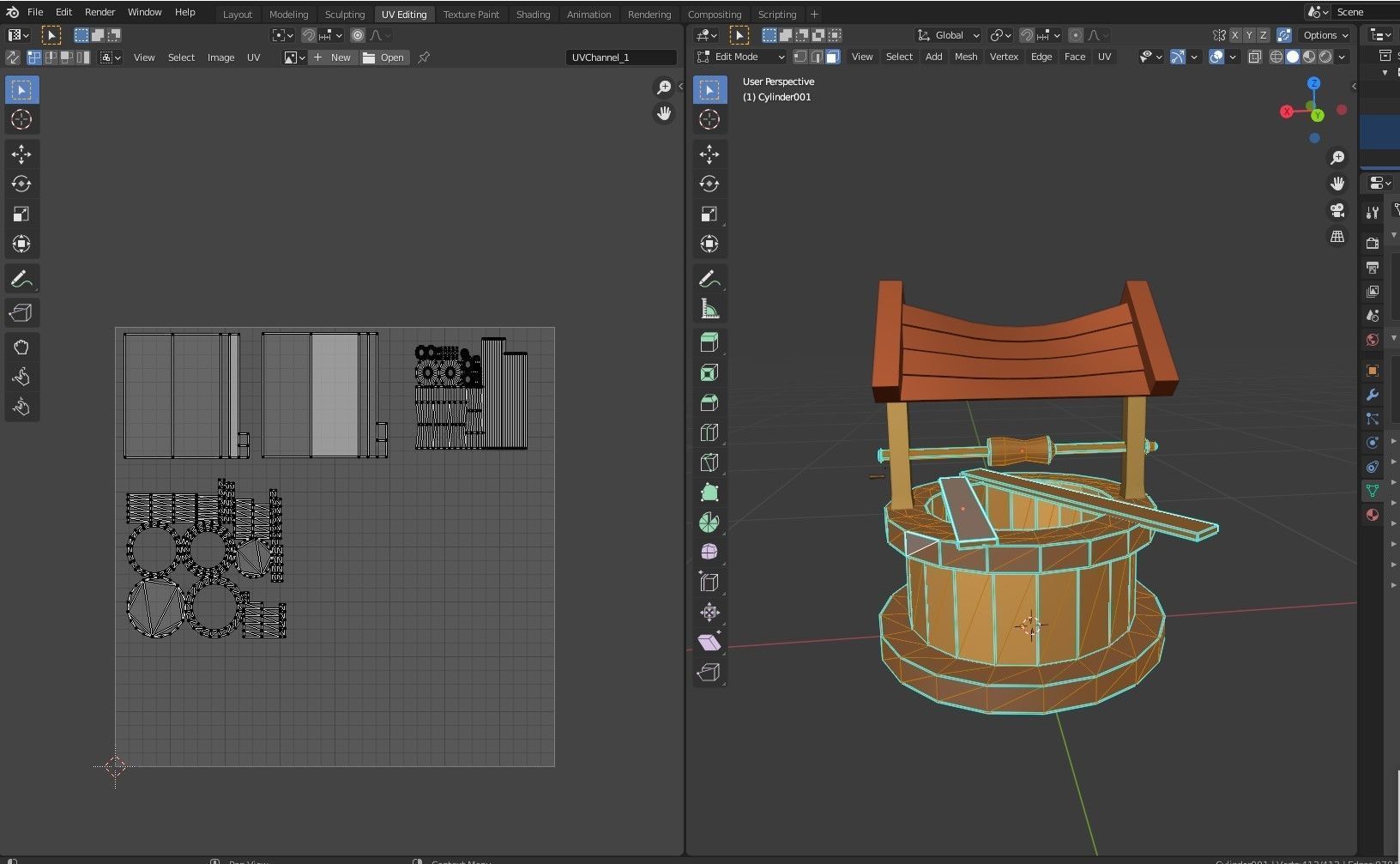Select the Grab sculpt tool in UV editor
1400x864 pixels.
click(x=21, y=347)
